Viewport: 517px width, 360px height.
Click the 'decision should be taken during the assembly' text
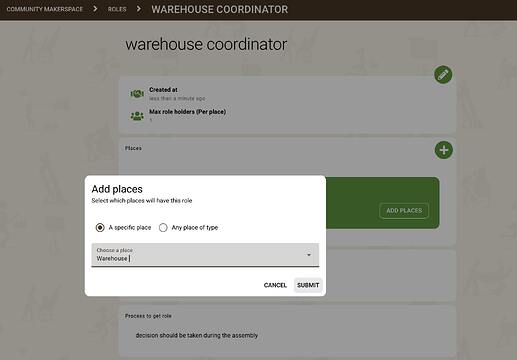pyautogui.click(x=197, y=335)
